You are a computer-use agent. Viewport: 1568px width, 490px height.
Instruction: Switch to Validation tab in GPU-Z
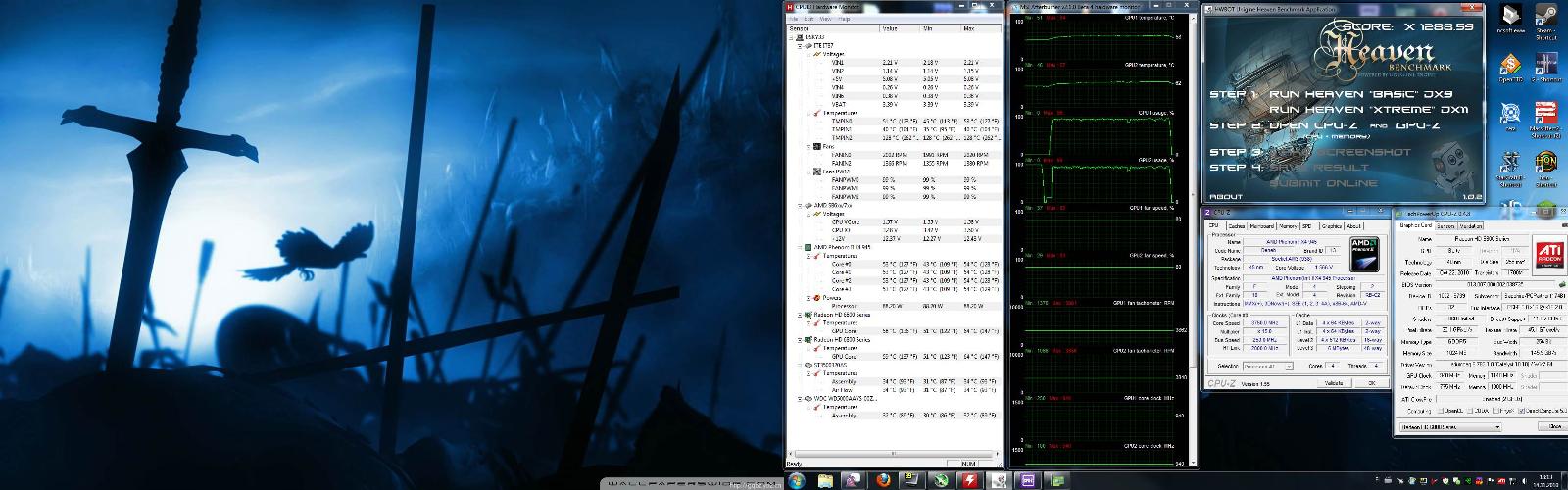(1471, 226)
